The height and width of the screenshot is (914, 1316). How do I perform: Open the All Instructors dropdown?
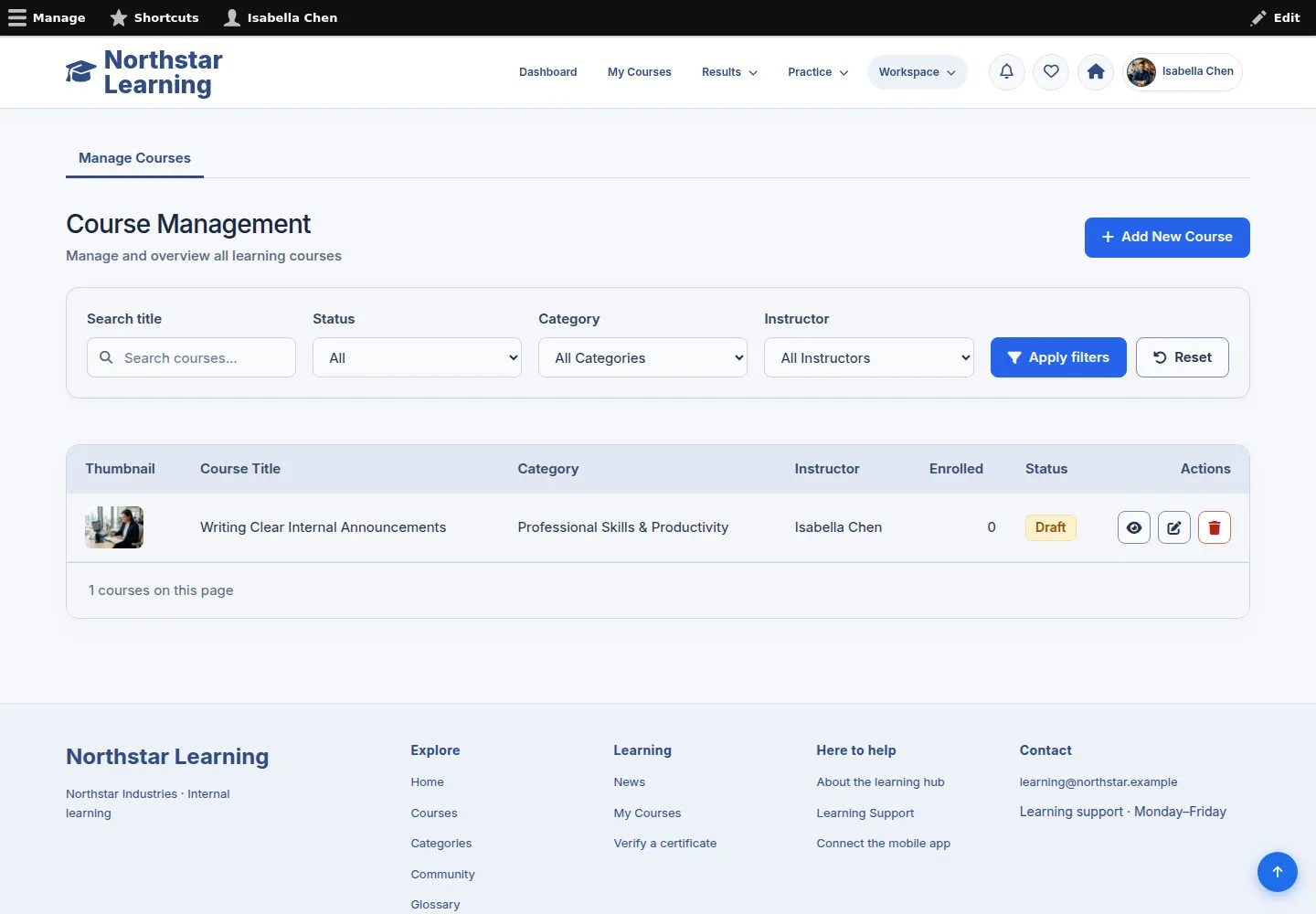point(869,357)
